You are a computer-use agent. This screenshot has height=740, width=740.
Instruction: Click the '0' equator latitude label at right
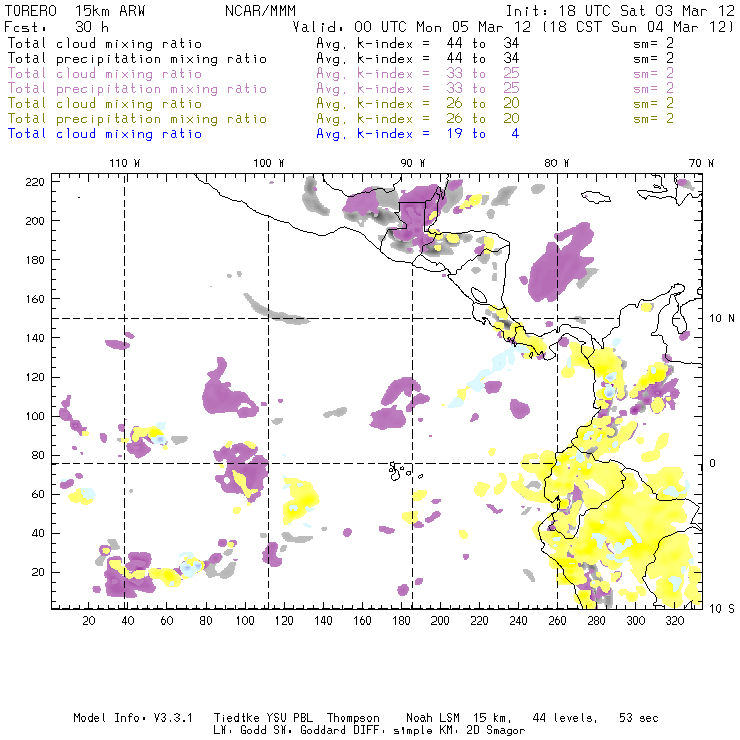point(713,463)
